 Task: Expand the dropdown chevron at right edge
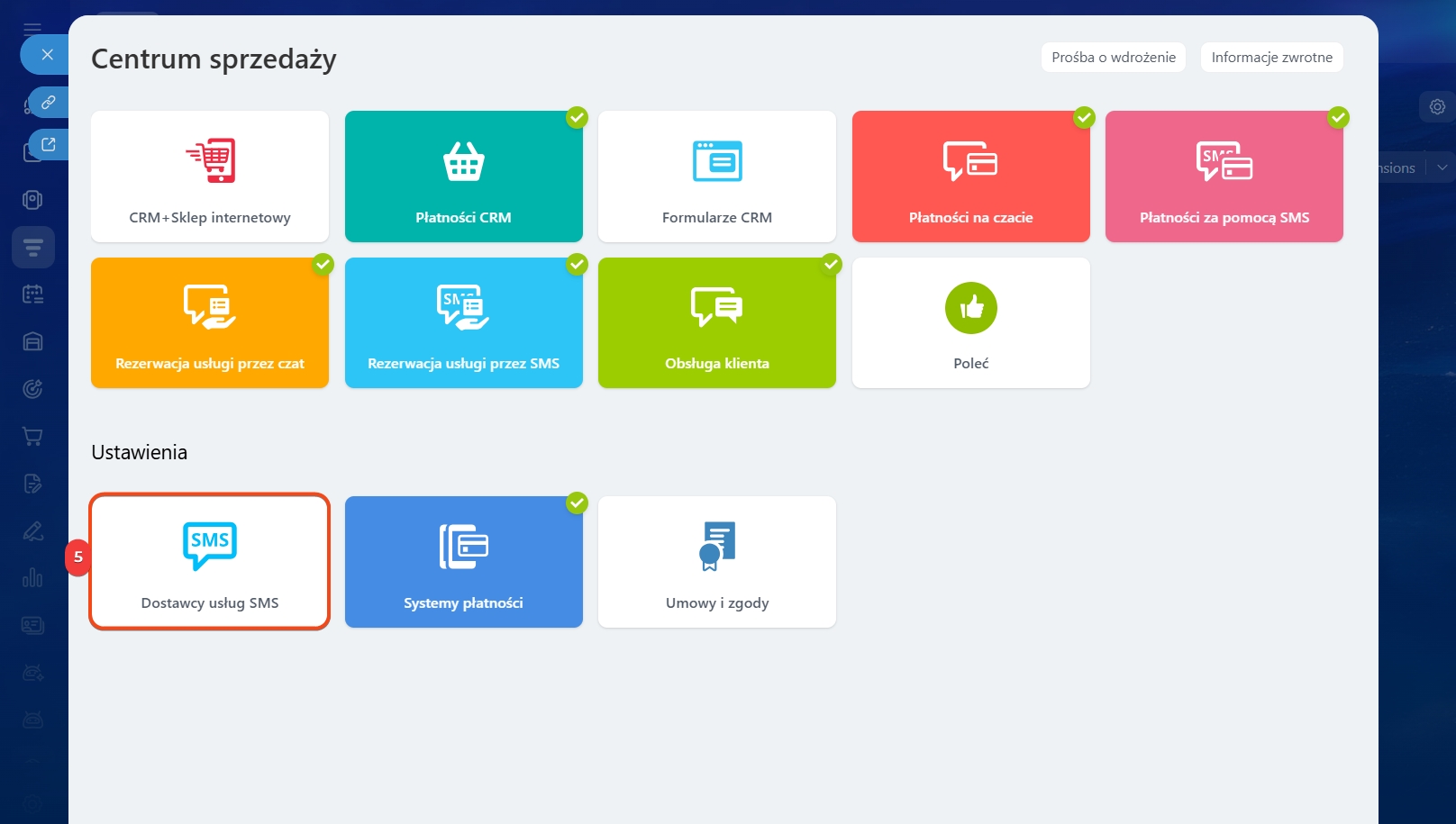(1442, 168)
